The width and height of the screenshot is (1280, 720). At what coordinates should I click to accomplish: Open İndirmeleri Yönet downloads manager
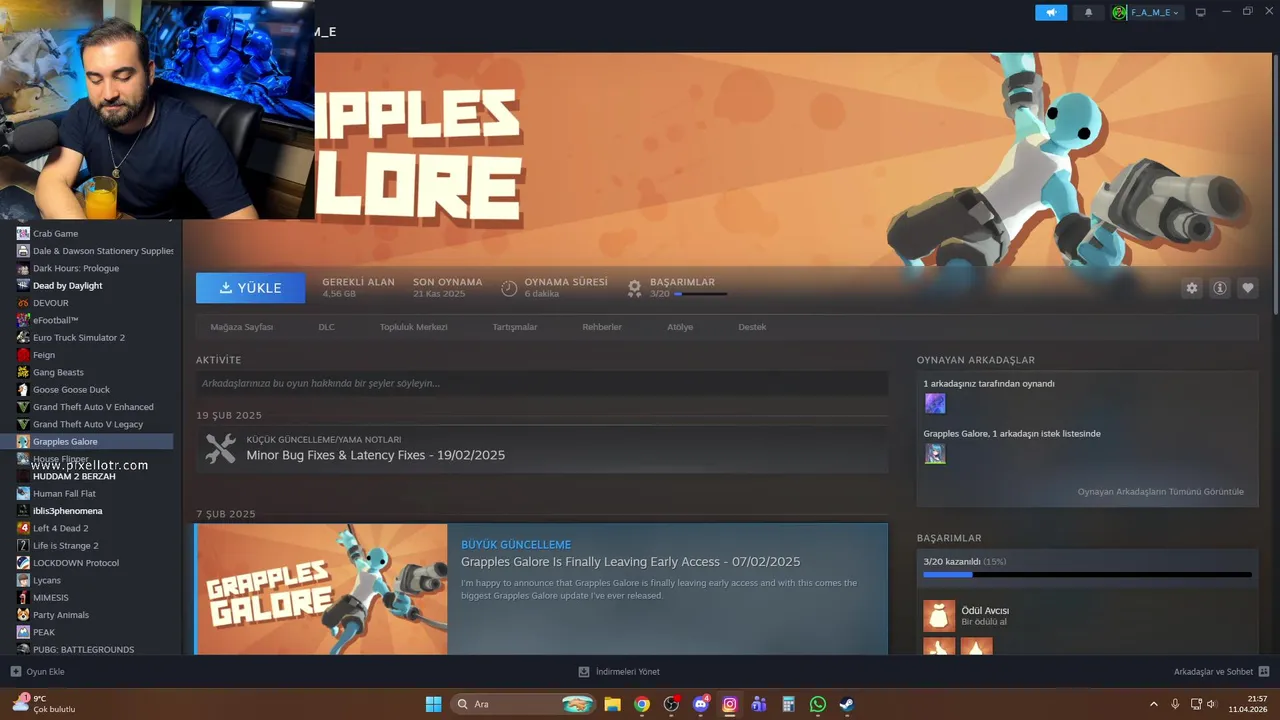point(619,672)
